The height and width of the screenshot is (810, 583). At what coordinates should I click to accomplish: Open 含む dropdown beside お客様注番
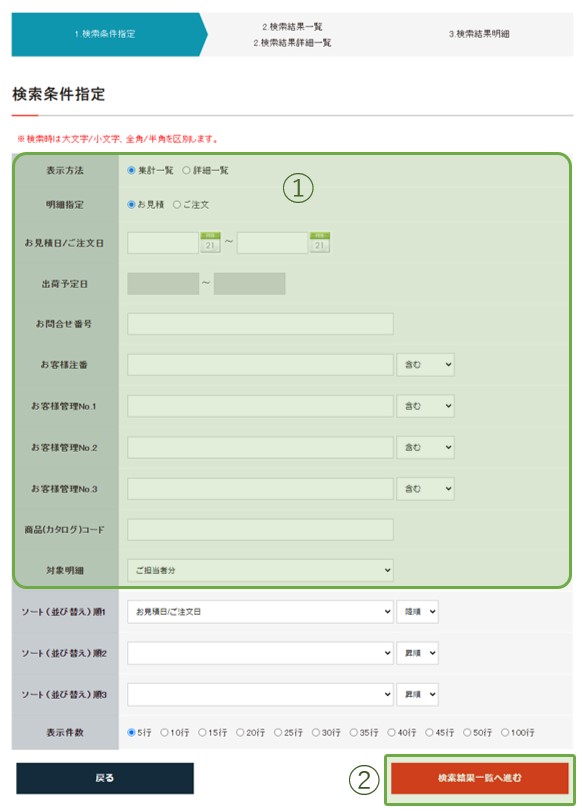(426, 365)
